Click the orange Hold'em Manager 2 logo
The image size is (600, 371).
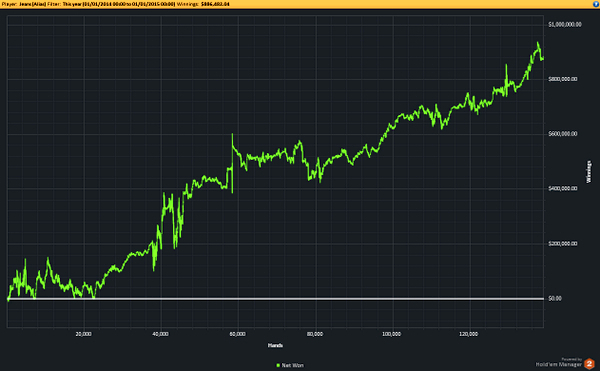tap(589, 363)
